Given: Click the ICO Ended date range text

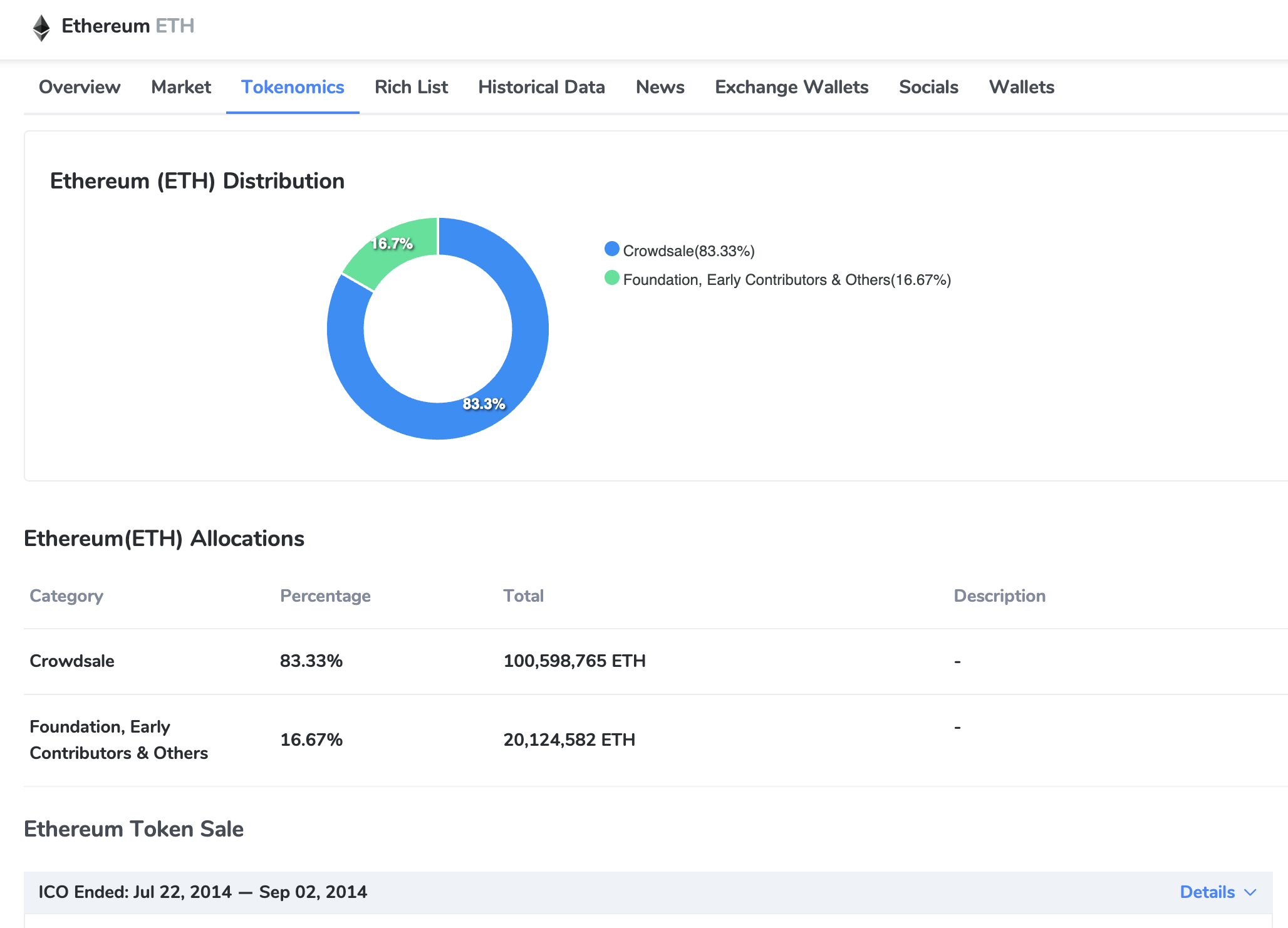Looking at the screenshot, I should (x=203, y=892).
